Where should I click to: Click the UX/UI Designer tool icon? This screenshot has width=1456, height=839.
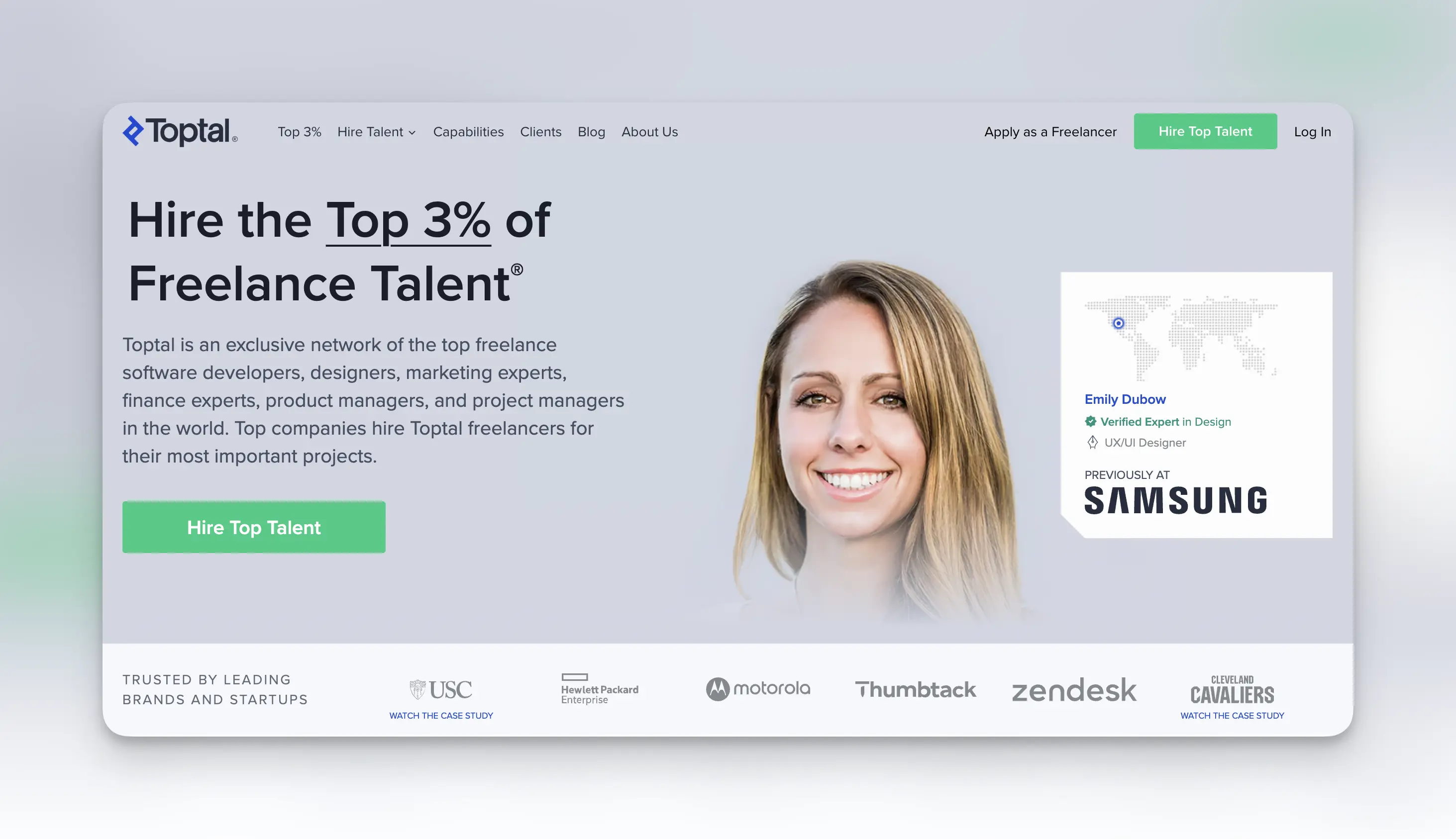tap(1092, 442)
